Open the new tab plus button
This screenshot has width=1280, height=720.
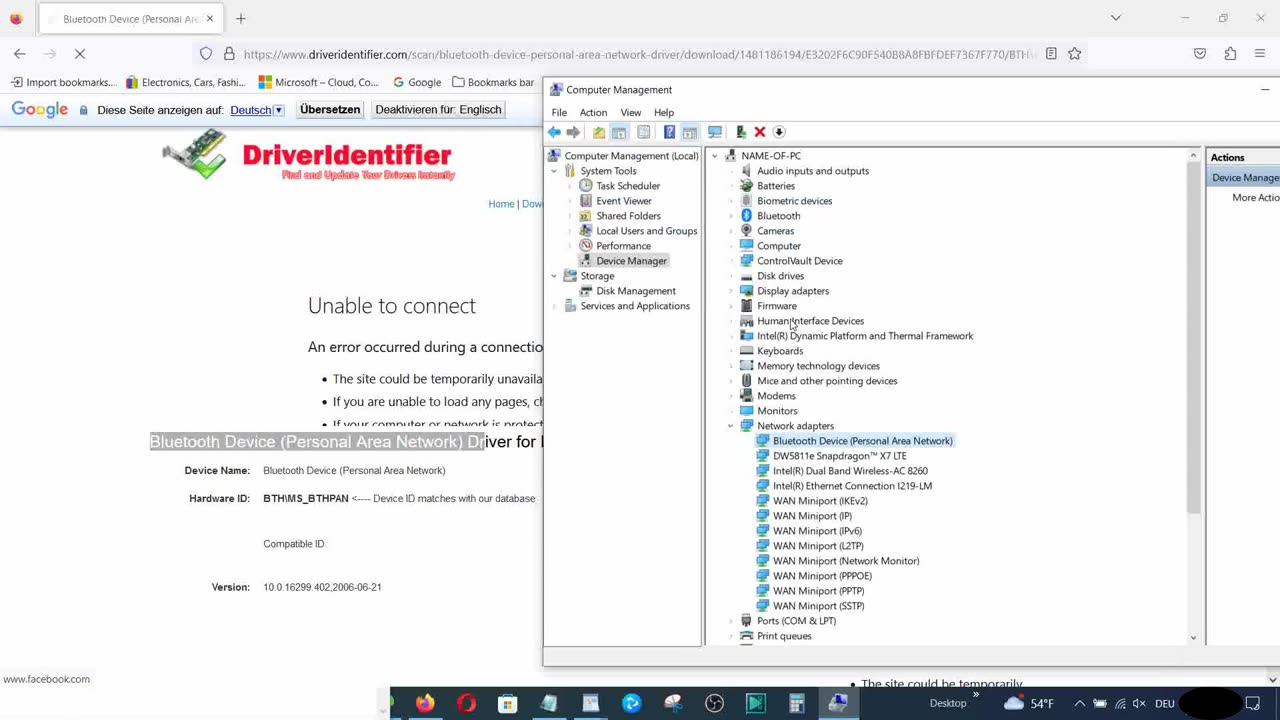coord(240,18)
